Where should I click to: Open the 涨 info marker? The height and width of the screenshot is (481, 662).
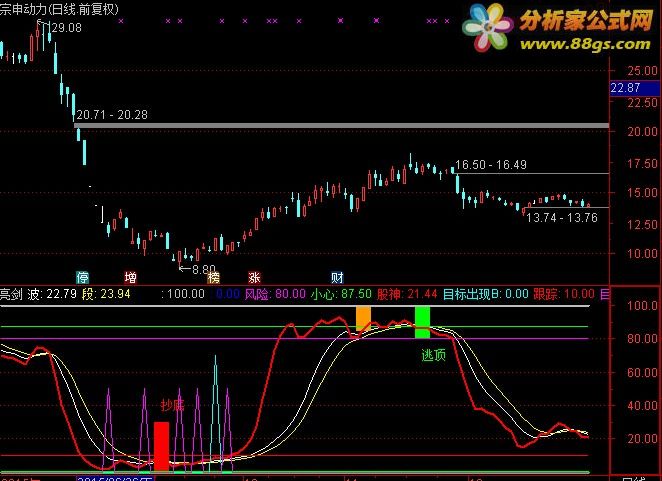(254, 277)
